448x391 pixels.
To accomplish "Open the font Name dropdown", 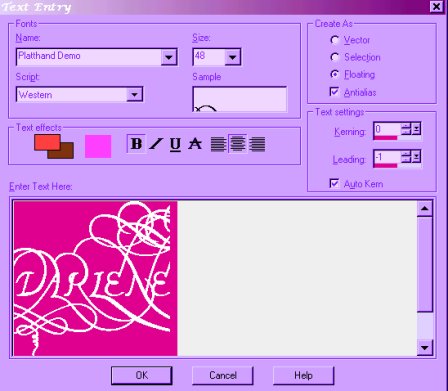I will (x=169, y=57).
